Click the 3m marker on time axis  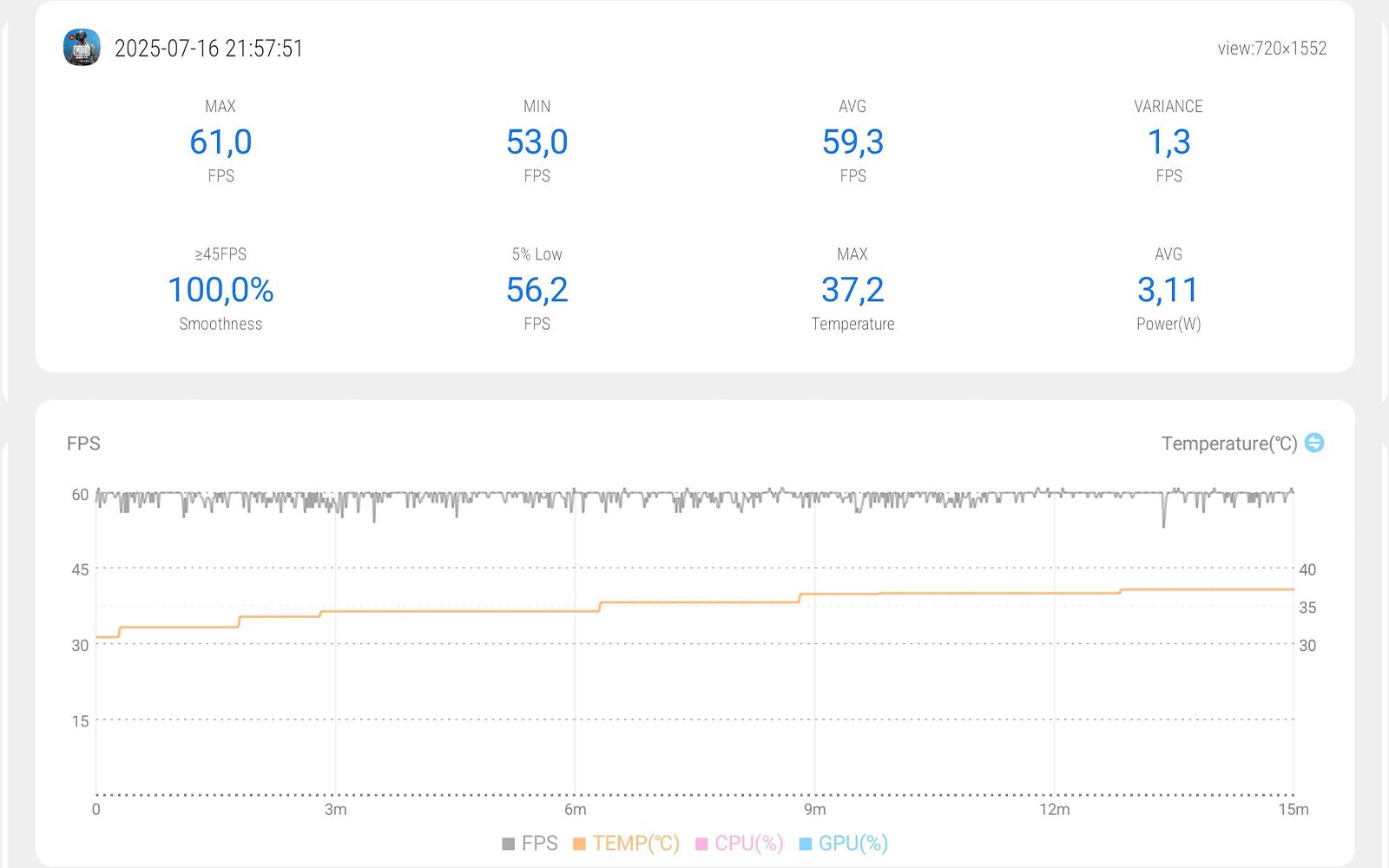[336, 809]
